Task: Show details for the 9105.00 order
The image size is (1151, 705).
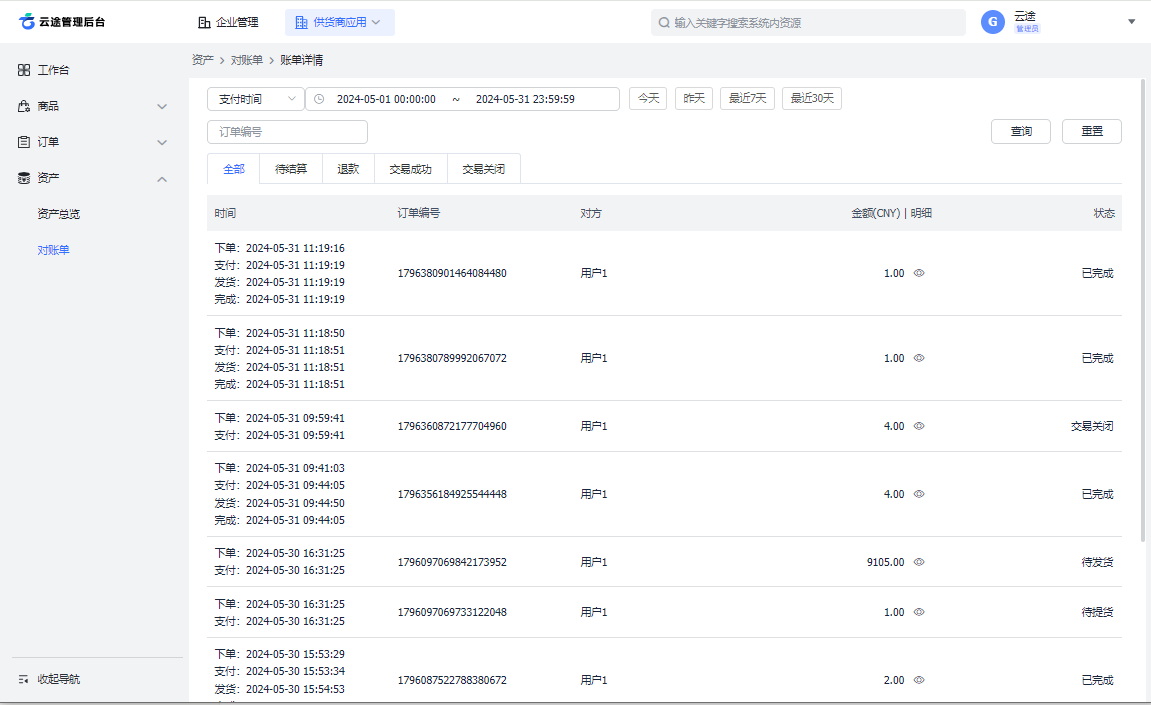Action: pyautogui.click(x=919, y=562)
